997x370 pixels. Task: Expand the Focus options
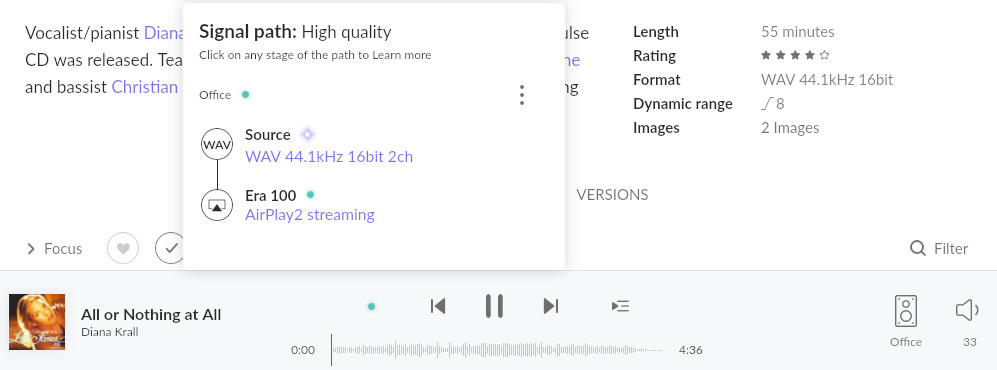click(x=54, y=249)
